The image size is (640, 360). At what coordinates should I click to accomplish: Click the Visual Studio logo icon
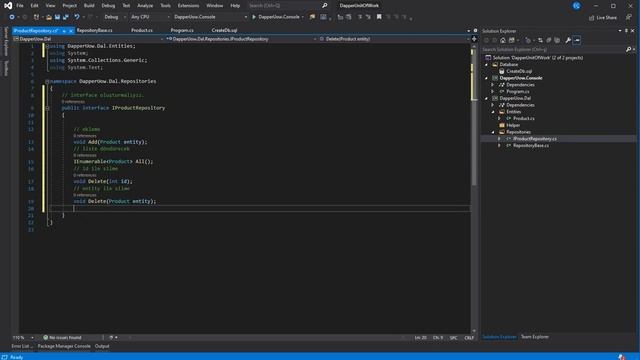pos(8,6)
